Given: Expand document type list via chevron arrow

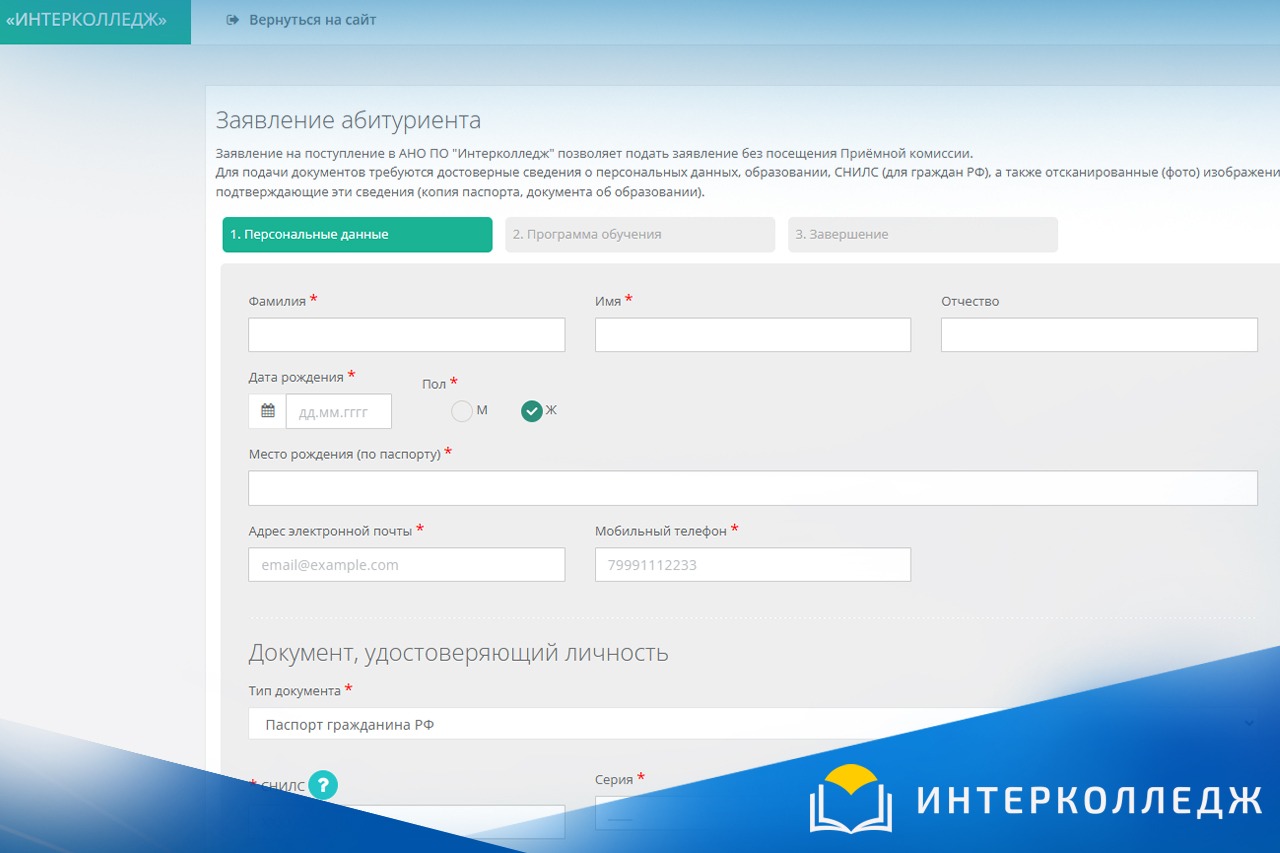Looking at the screenshot, I should (1249, 724).
